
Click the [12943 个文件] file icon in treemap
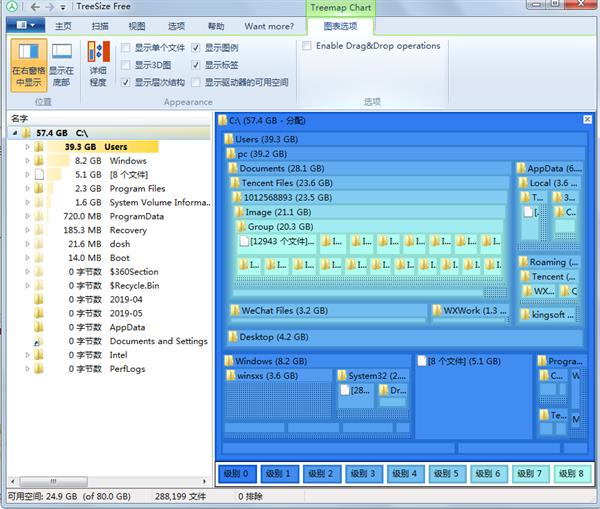244,241
